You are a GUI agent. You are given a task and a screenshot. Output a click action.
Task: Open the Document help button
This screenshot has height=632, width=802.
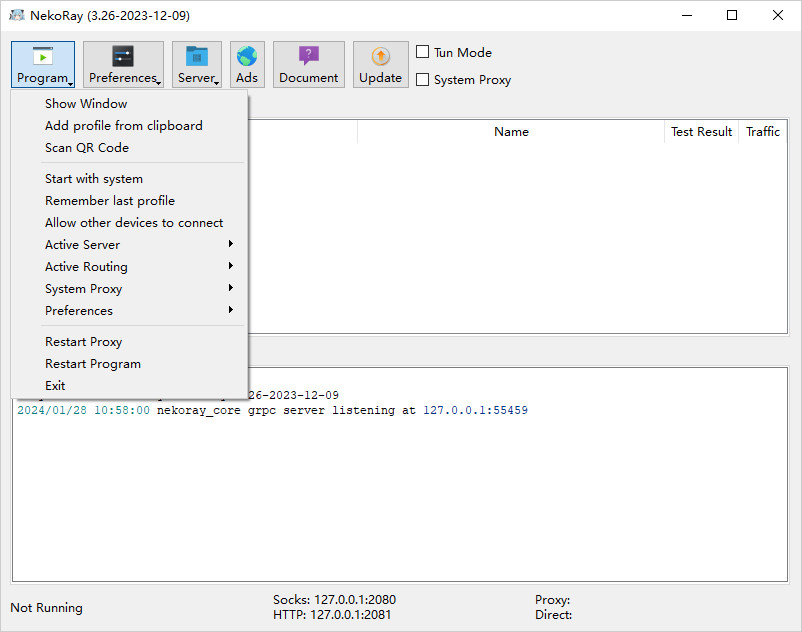pyautogui.click(x=309, y=64)
